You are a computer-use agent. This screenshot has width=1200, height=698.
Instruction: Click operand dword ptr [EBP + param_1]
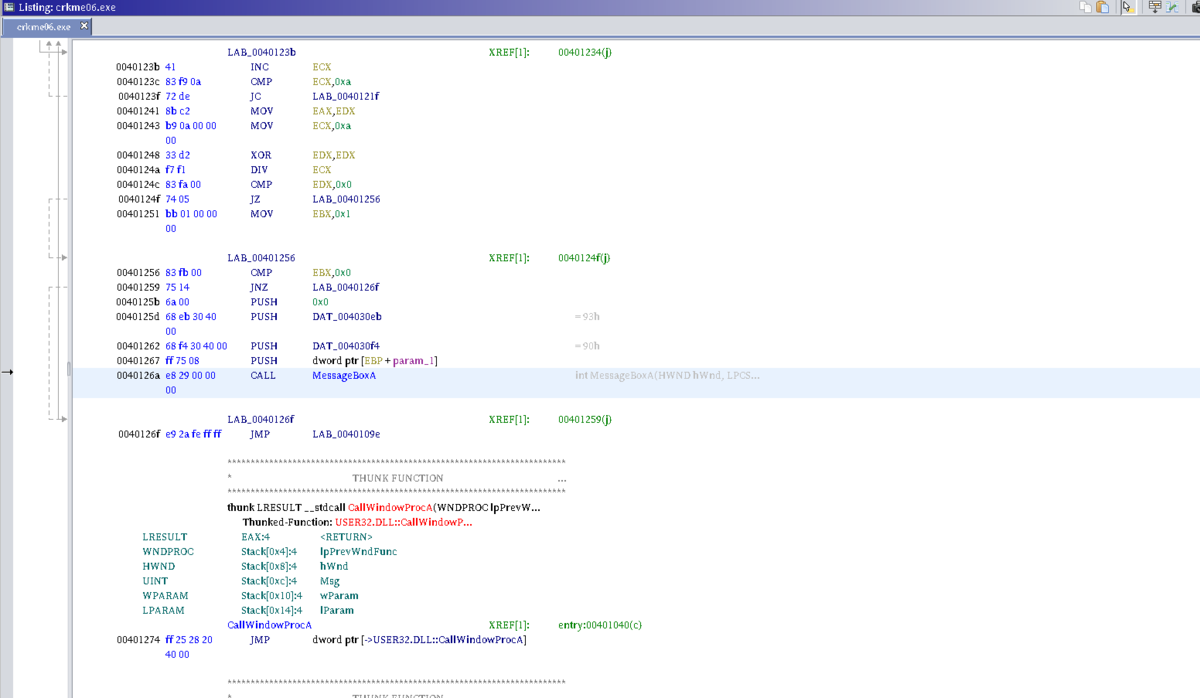(375, 360)
